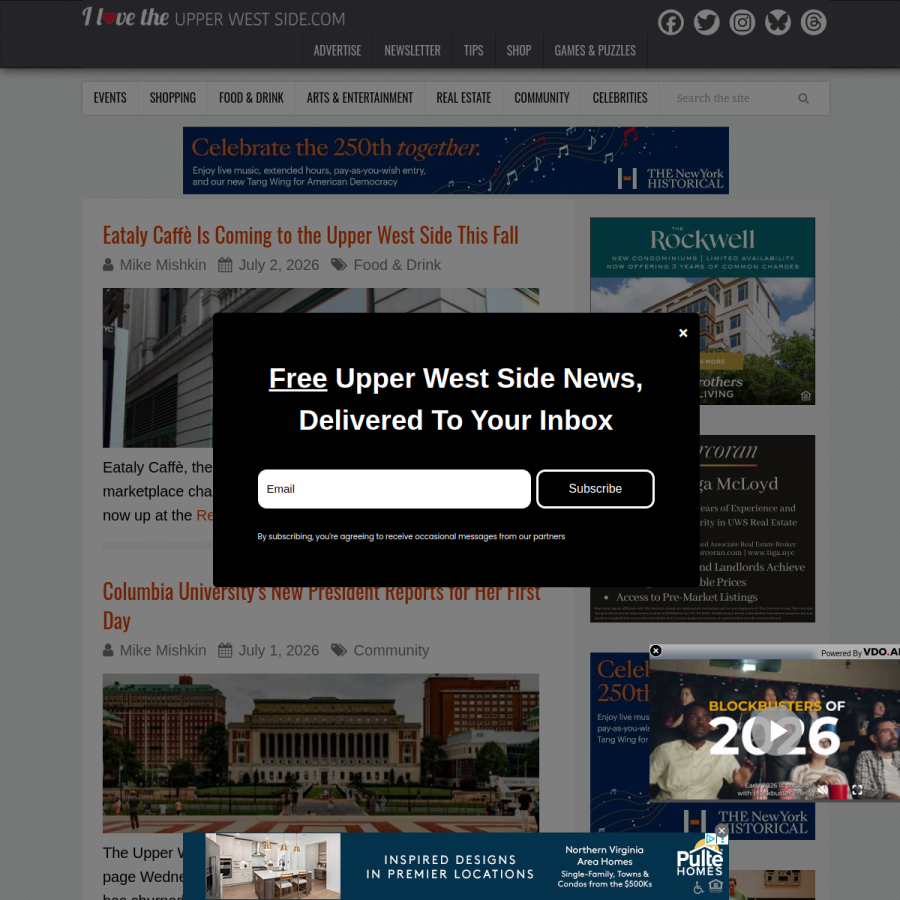The image size is (900, 900).
Task: Open the Shop menu item
Action: coord(518,51)
